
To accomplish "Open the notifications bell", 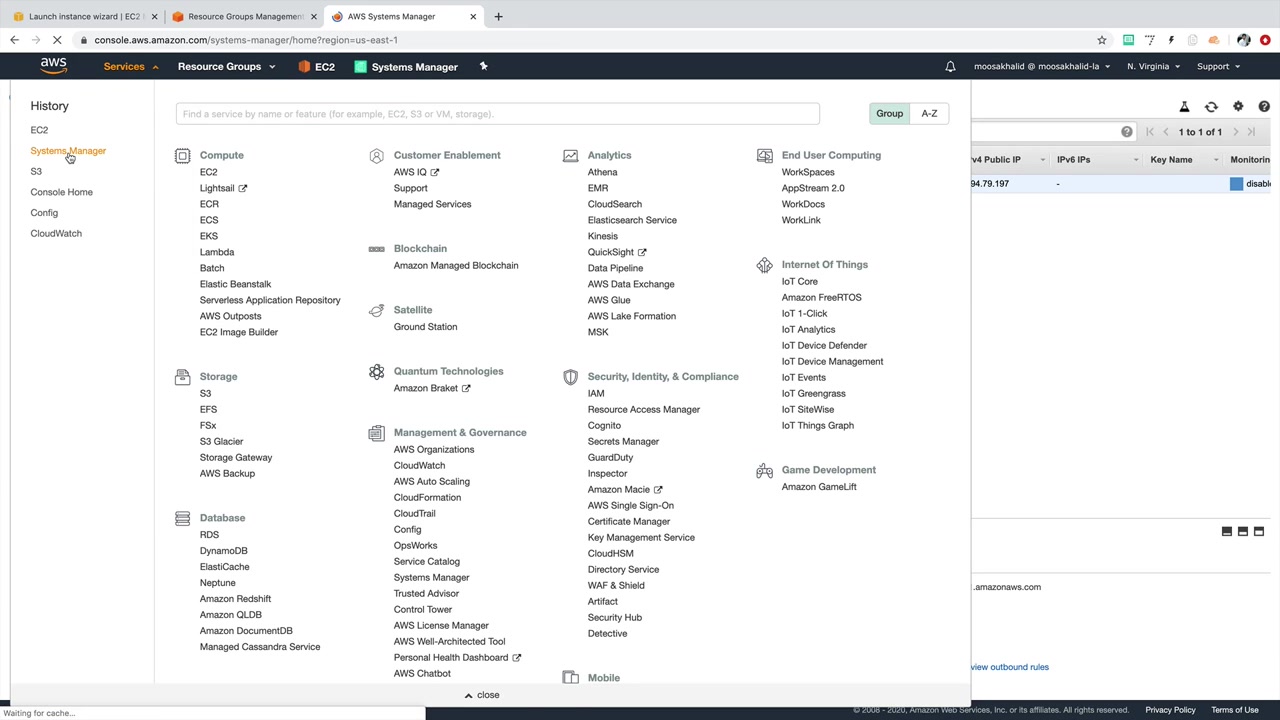I will tap(950, 67).
